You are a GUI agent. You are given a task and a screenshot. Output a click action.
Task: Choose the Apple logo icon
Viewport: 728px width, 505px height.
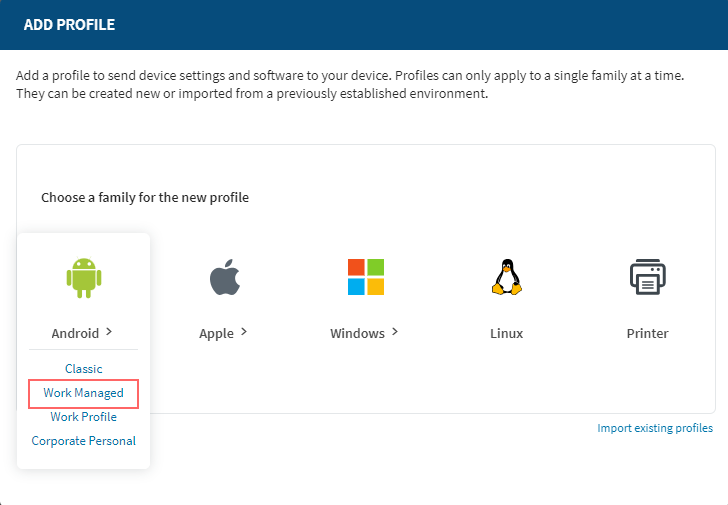tap(225, 277)
